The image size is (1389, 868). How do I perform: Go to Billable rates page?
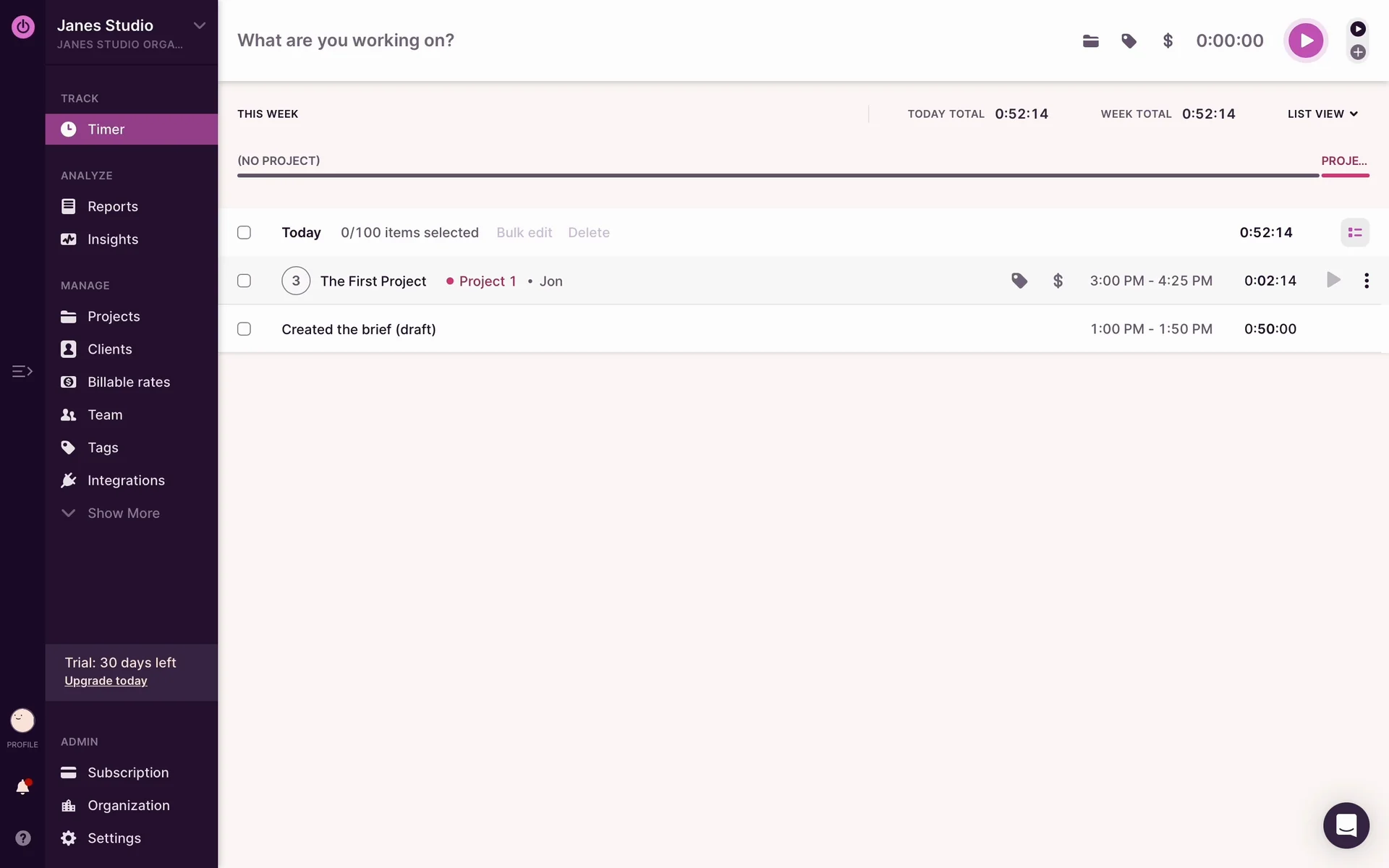pyautogui.click(x=128, y=382)
